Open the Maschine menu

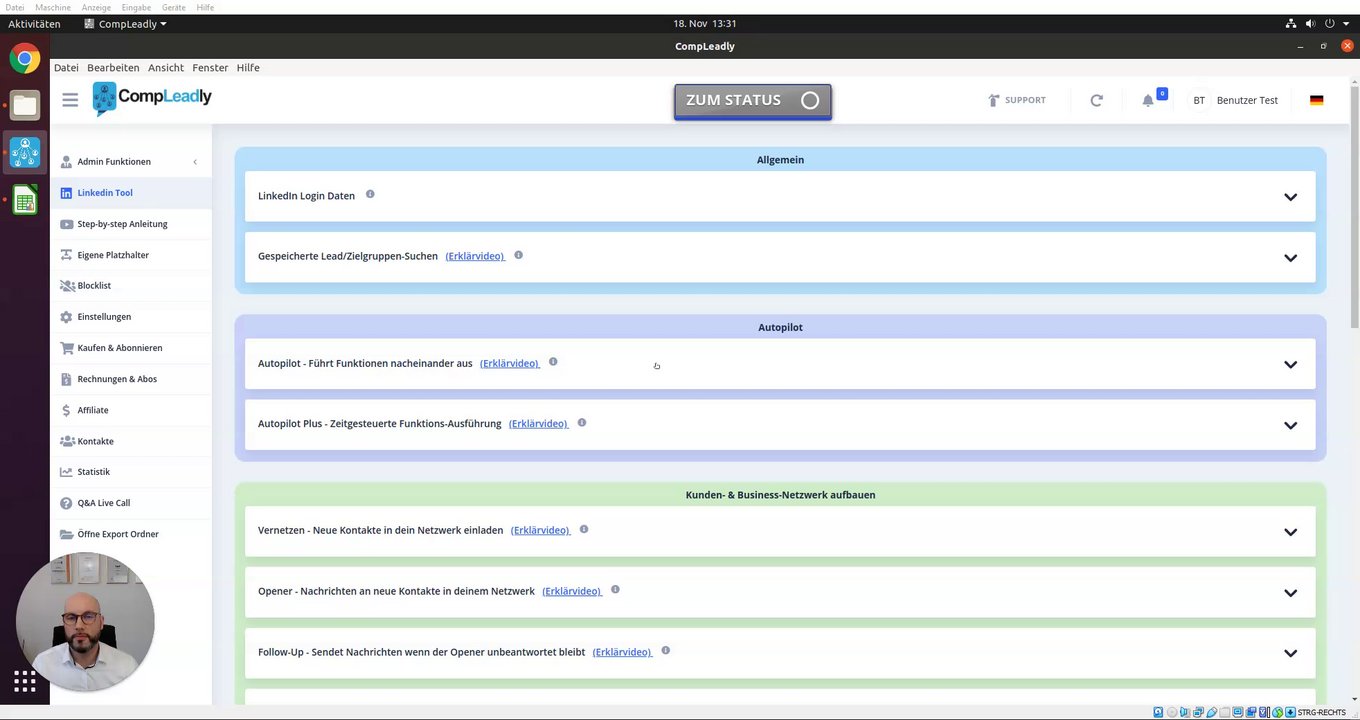tap(53, 7)
